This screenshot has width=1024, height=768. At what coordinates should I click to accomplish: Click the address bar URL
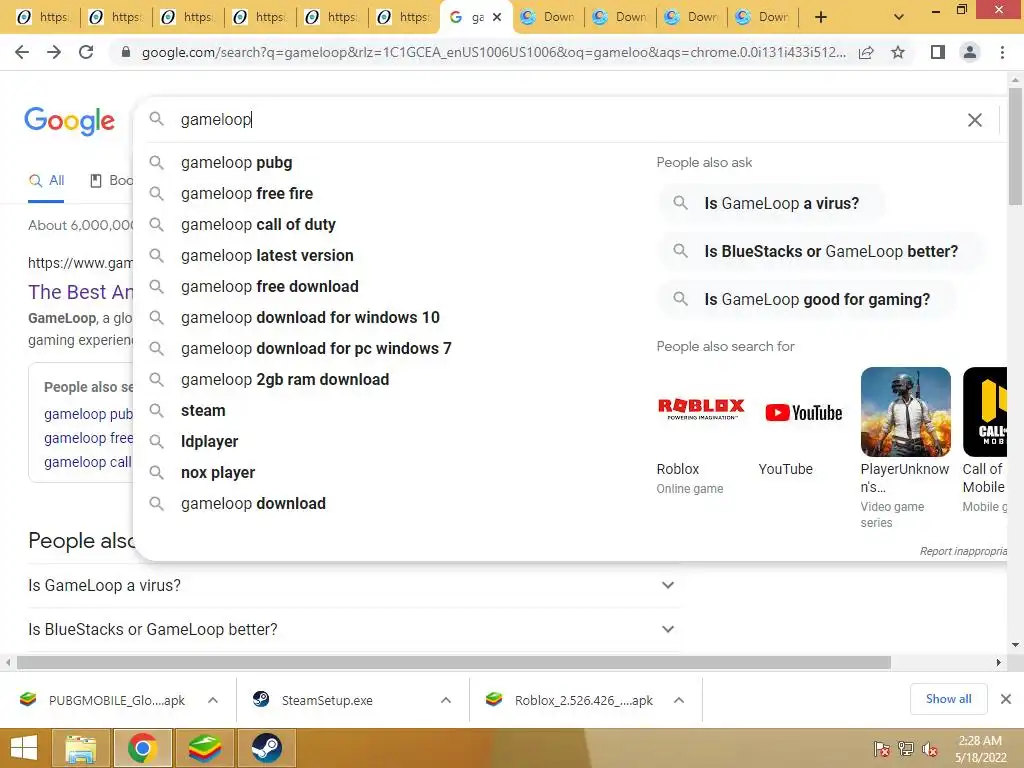pos(493,52)
